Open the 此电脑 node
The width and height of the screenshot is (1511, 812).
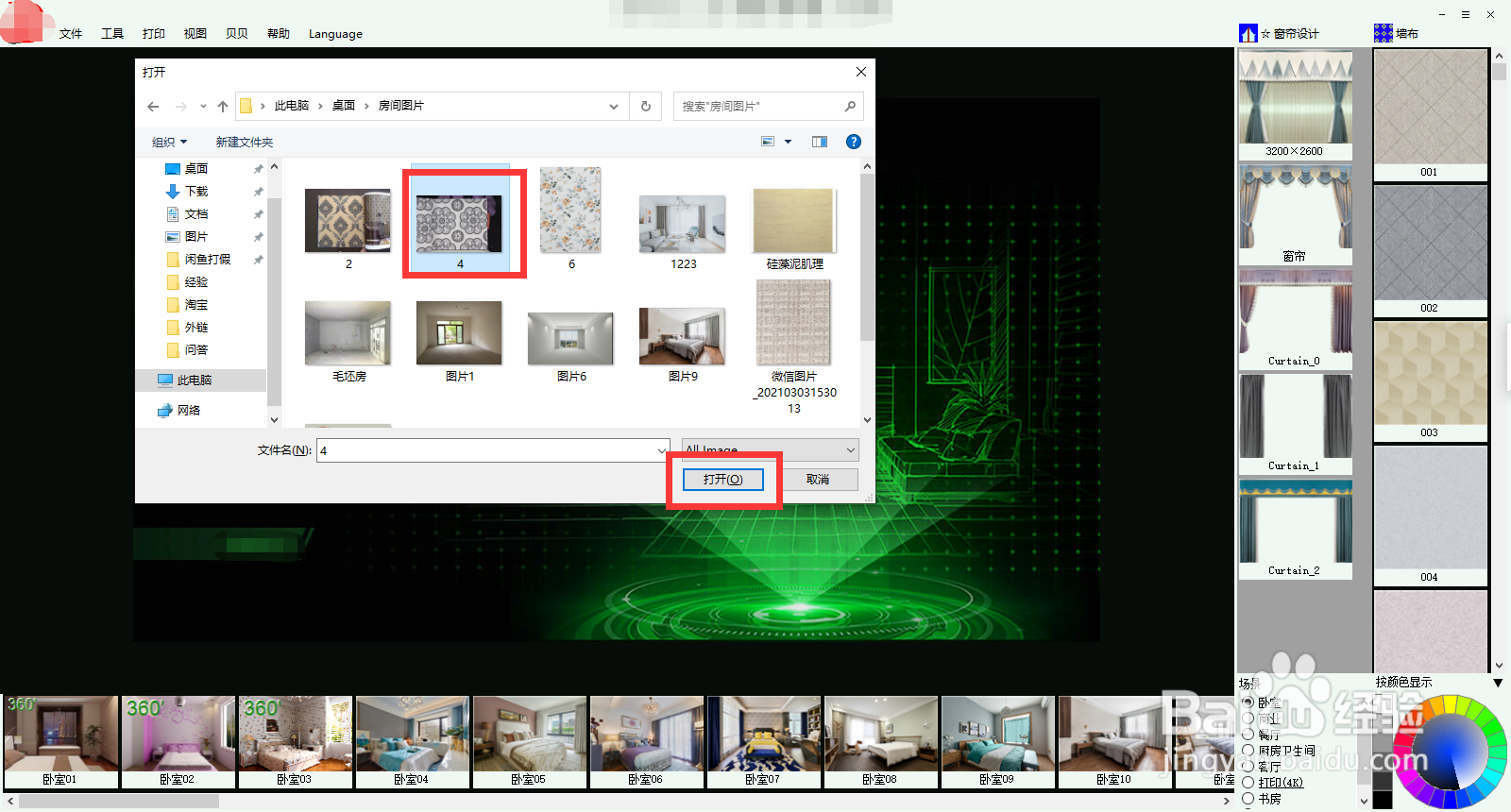(194, 381)
